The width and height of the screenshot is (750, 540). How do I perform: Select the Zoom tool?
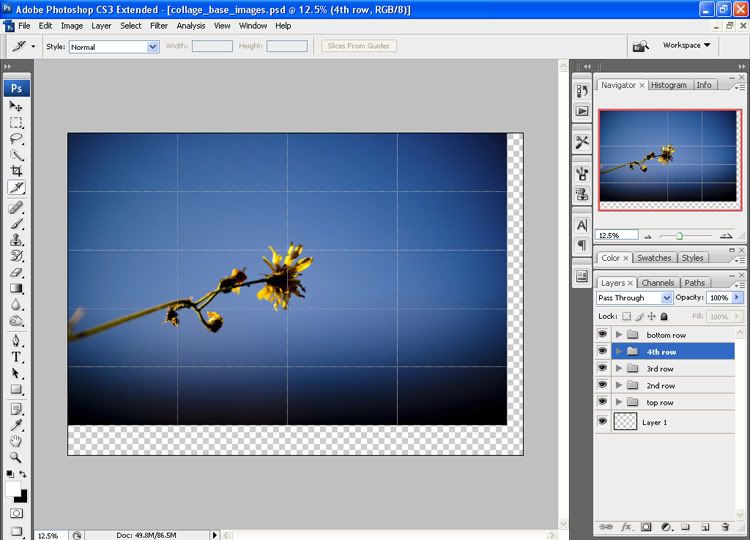[x=16, y=457]
